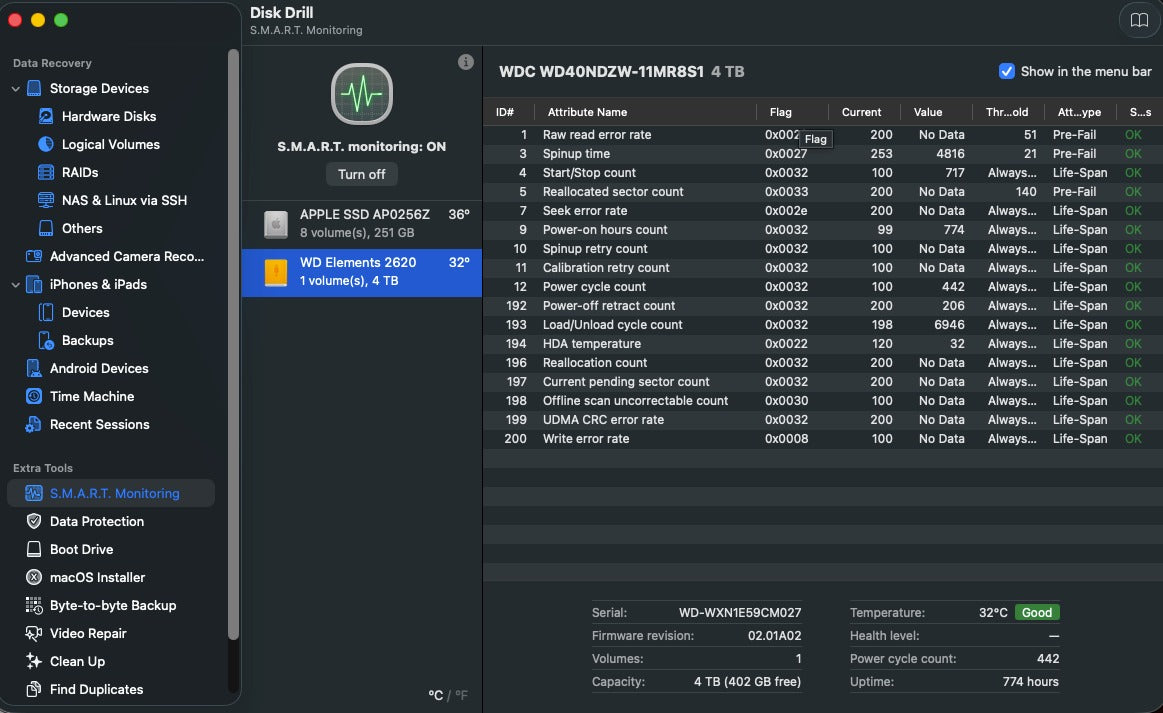Click the Time Machine icon
1163x713 pixels.
tap(33, 396)
